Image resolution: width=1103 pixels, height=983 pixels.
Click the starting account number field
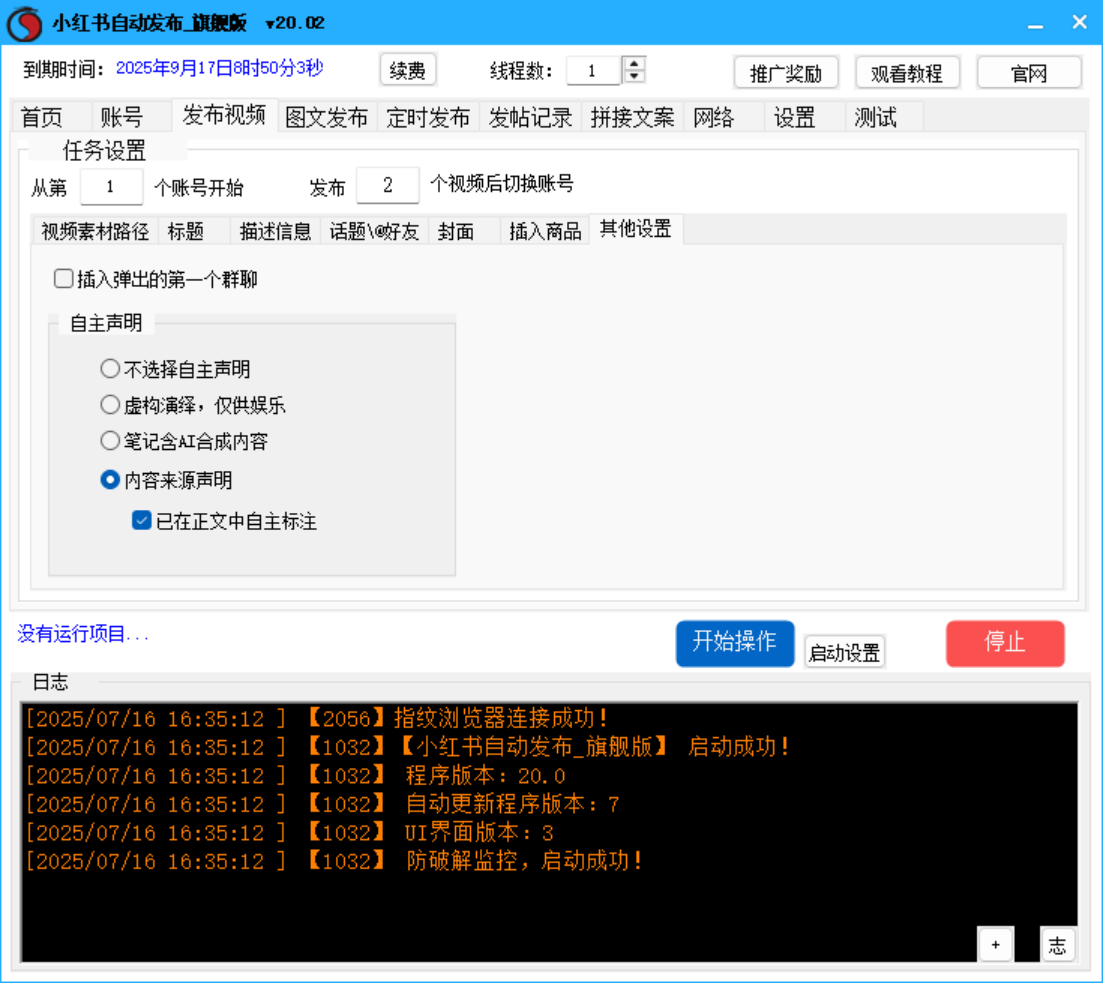click(x=111, y=186)
